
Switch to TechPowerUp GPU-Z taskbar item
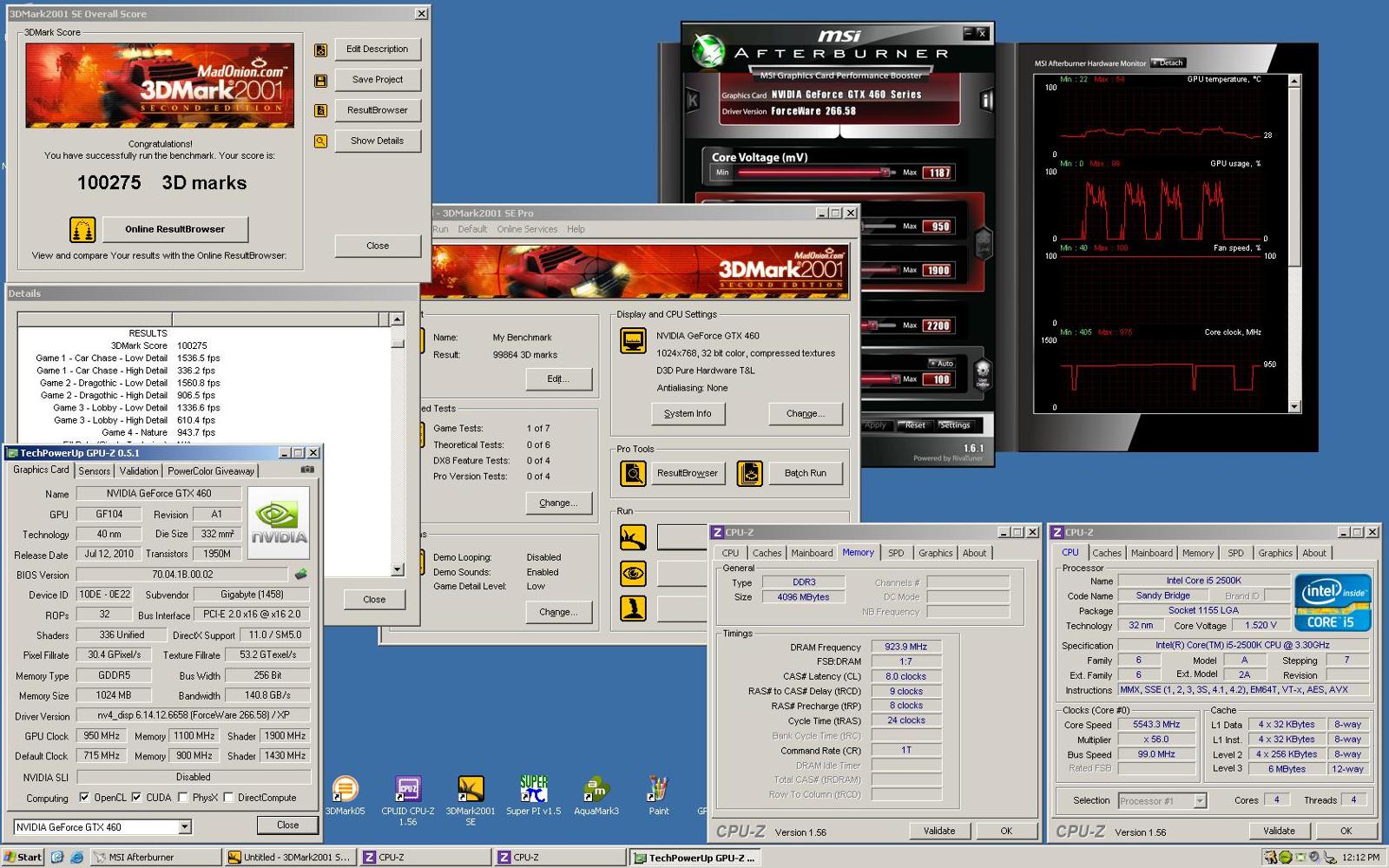[694, 857]
